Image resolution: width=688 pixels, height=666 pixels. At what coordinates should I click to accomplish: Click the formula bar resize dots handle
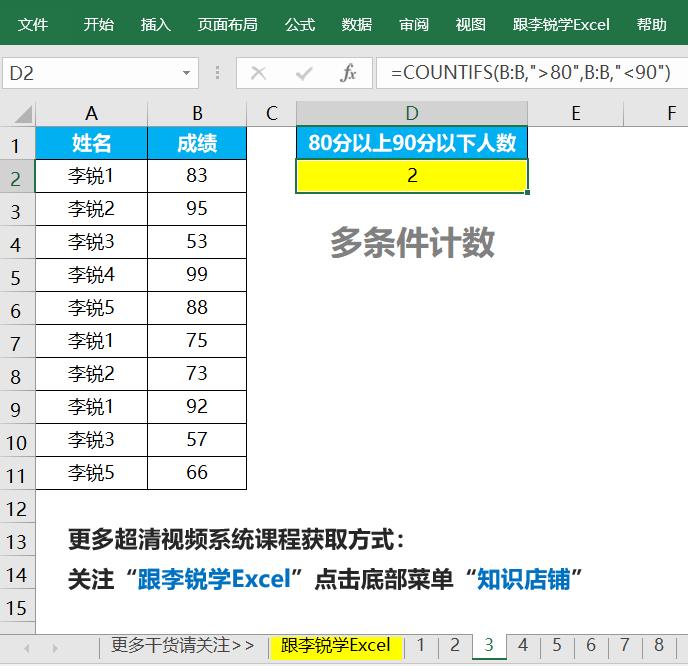click(217, 73)
